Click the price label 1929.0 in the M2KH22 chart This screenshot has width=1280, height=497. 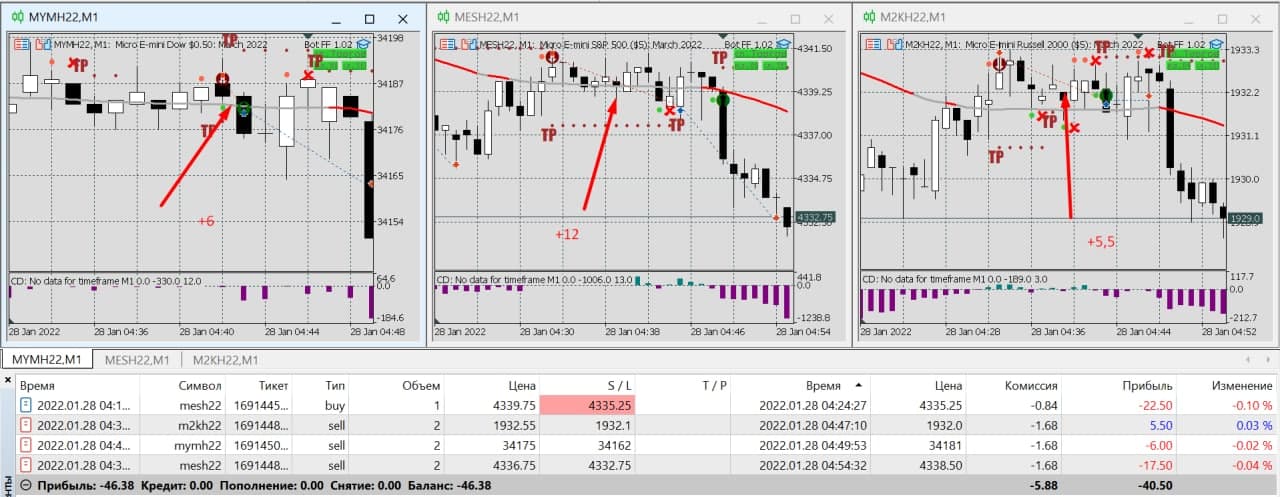1244,217
